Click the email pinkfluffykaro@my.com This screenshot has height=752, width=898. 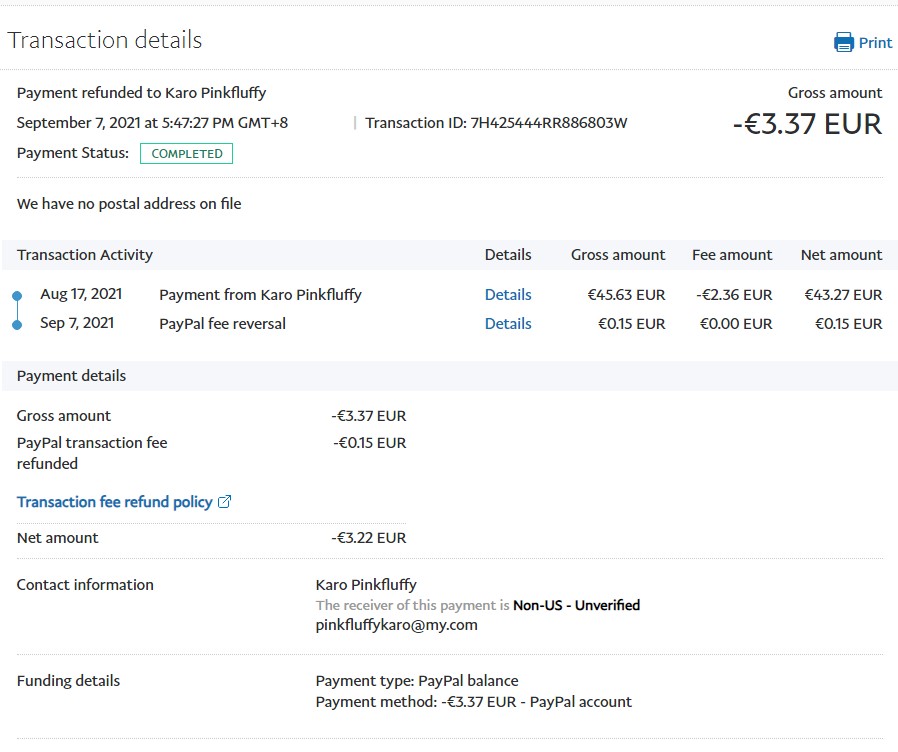396,625
